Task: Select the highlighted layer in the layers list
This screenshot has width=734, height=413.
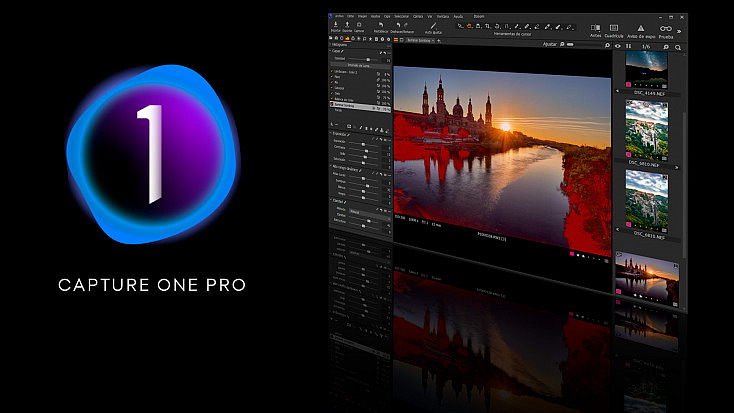Action: click(360, 106)
